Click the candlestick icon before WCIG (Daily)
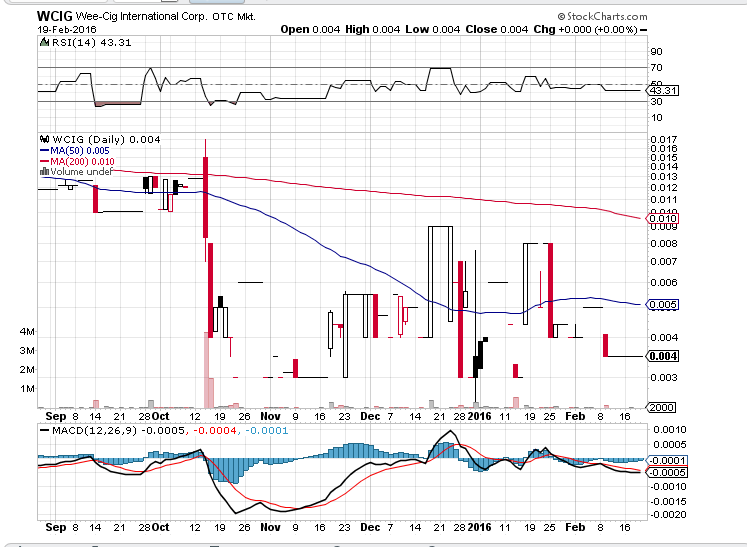Image resolution: width=747 pixels, height=547 pixels. 45,140
